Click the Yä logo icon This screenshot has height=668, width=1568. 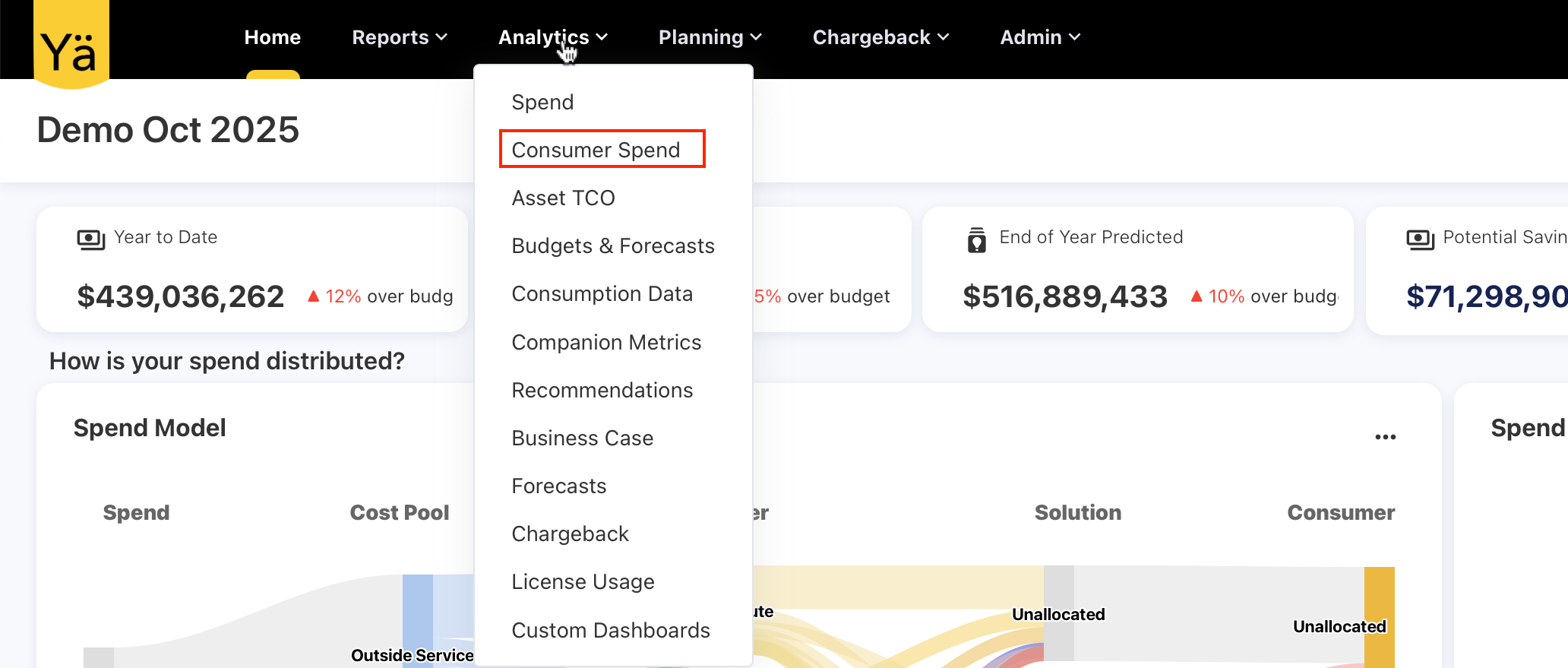(71, 44)
